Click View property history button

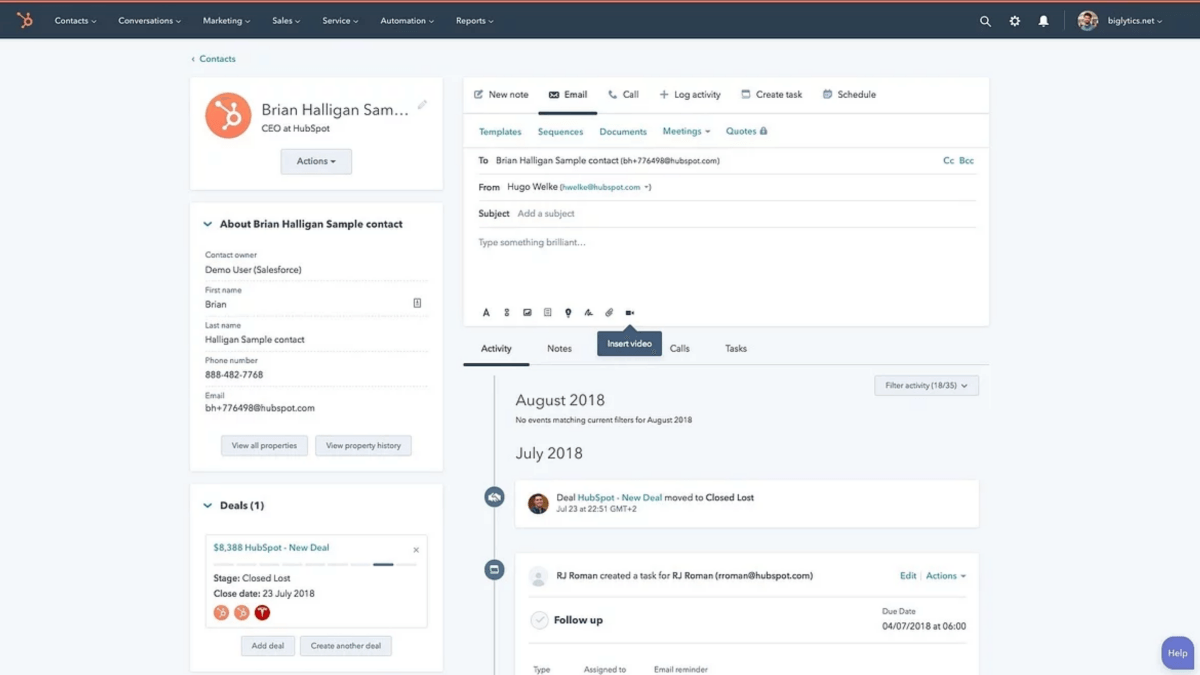point(363,446)
